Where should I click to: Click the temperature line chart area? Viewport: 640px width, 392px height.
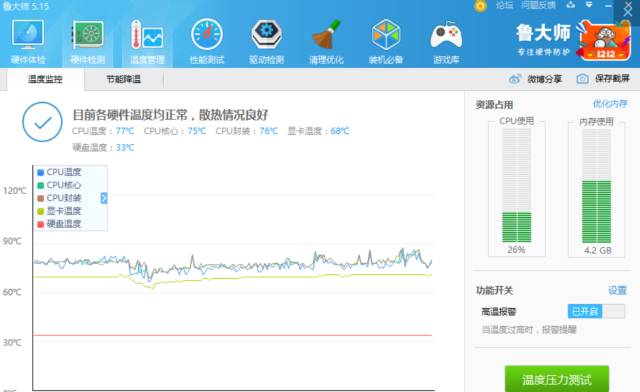(234, 278)
